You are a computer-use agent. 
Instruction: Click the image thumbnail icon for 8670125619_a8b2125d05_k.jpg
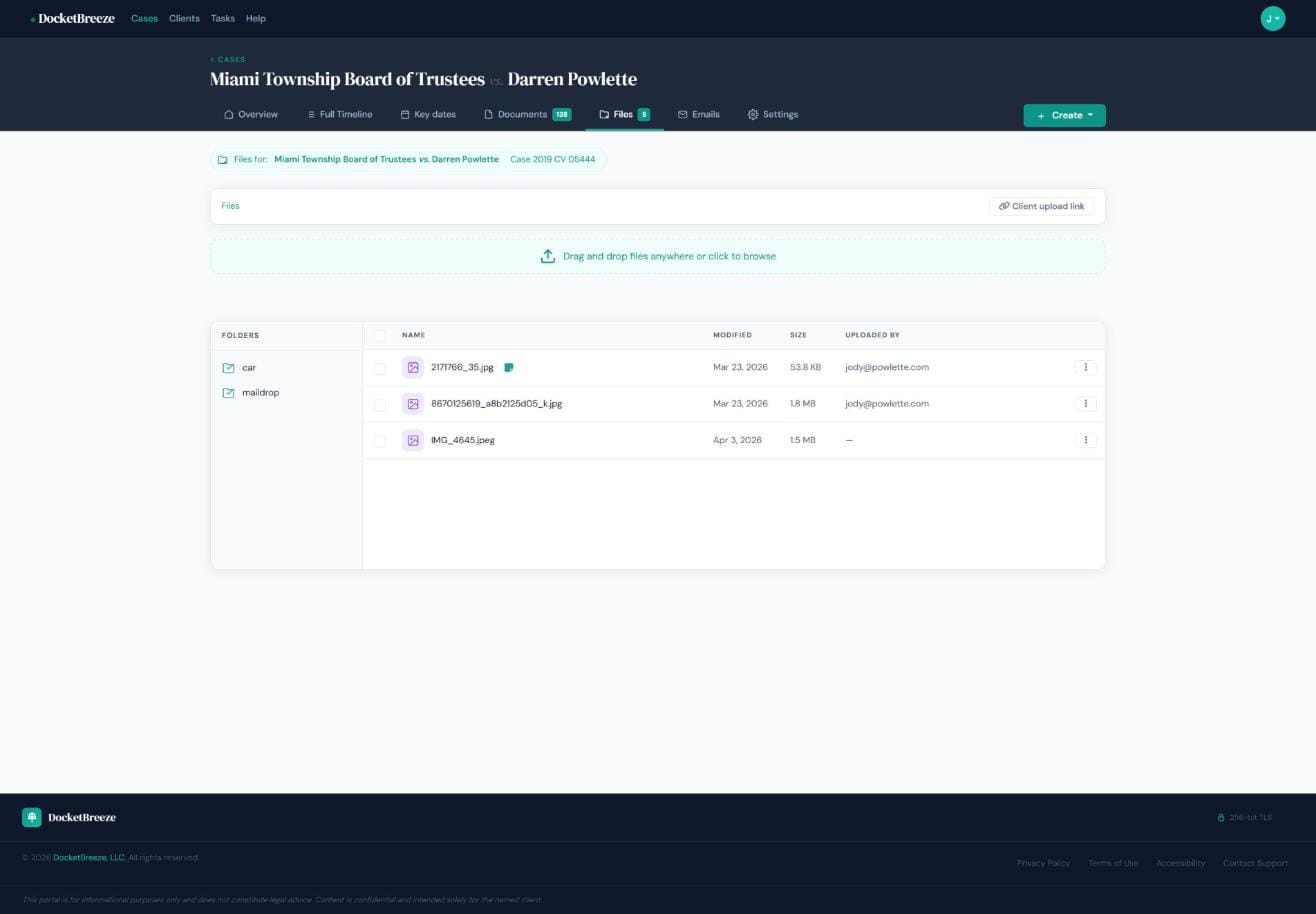[x=413, y=404]
